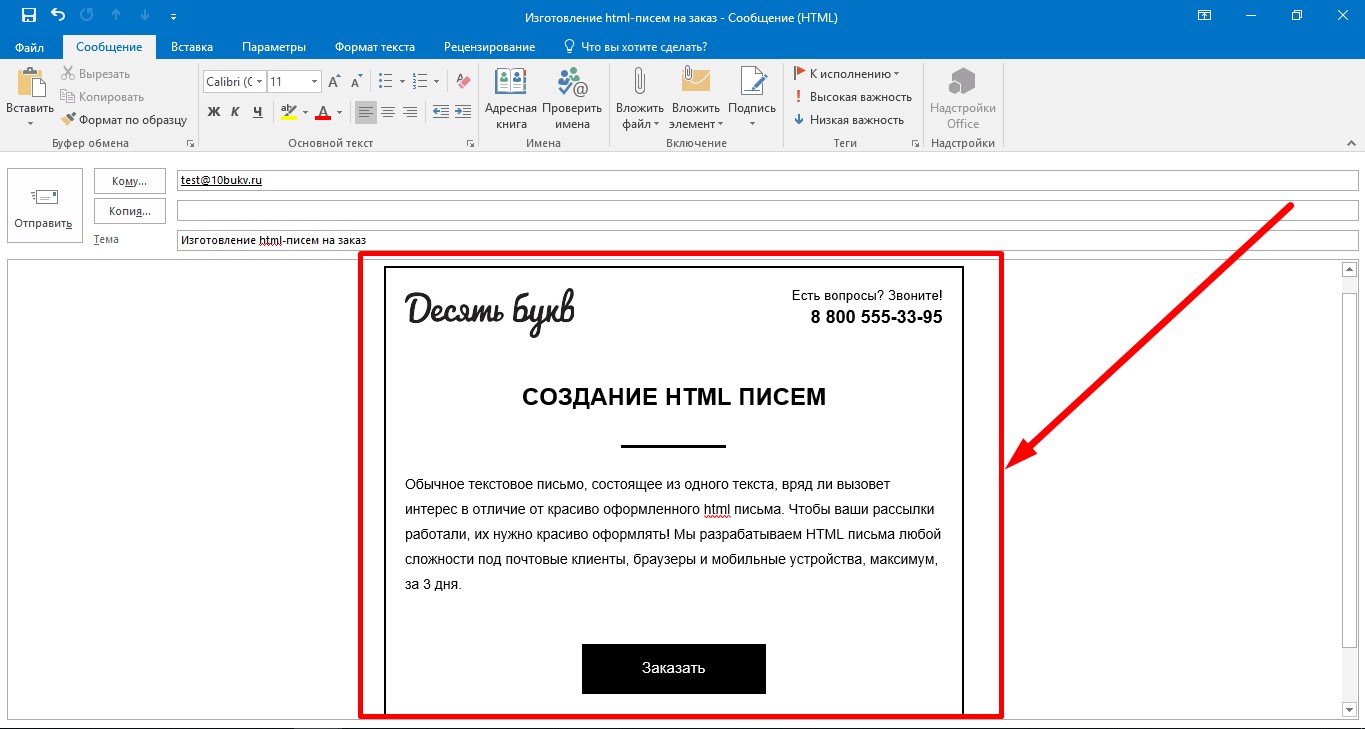Viewport: 1365px width, 729px height.
Task: Toggle align text left
Action: [366, 112]
